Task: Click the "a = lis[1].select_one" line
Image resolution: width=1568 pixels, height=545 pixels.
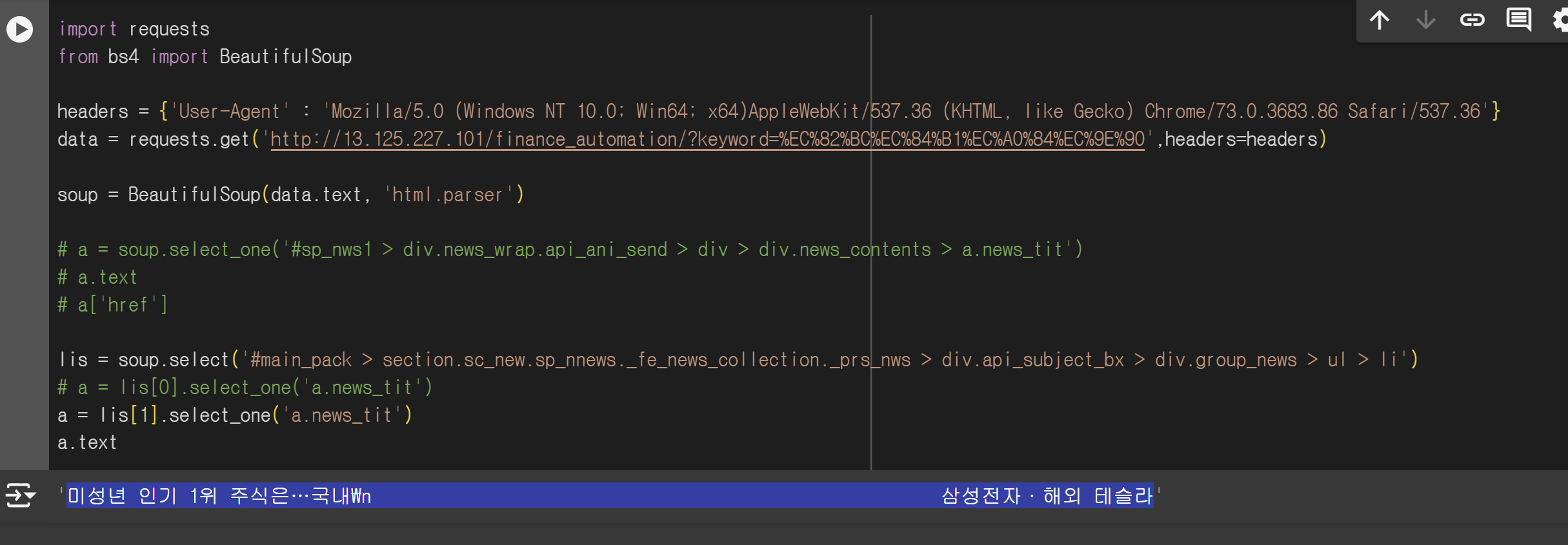Action: pyautogui.click(x=234, y=415)
